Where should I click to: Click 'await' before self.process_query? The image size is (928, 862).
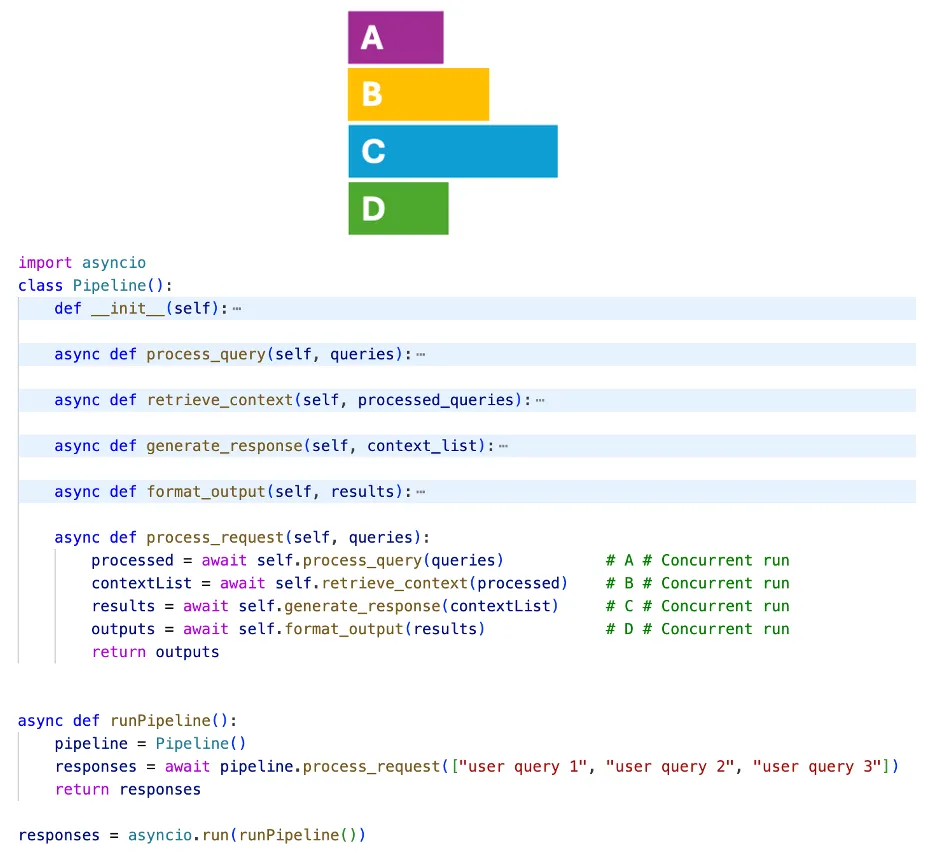224,561
